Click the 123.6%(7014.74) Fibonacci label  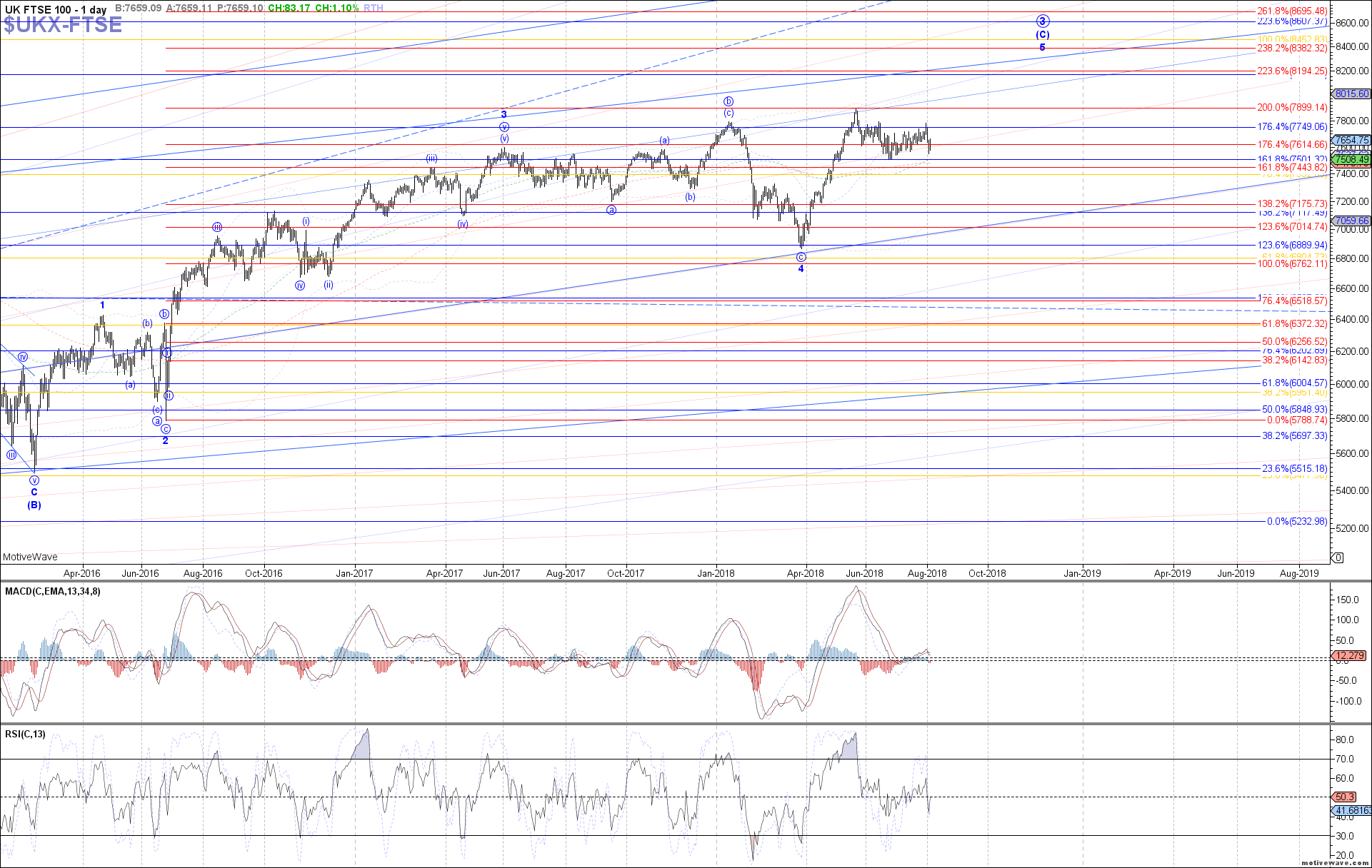click(x=1292, y=227)
